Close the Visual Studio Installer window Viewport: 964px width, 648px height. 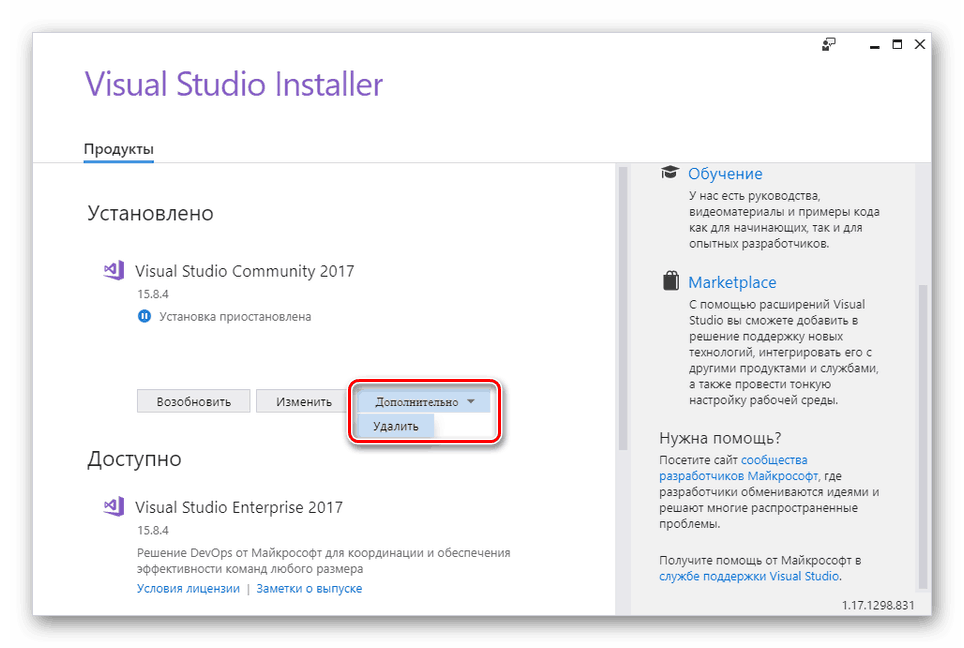tap(920, 44)
